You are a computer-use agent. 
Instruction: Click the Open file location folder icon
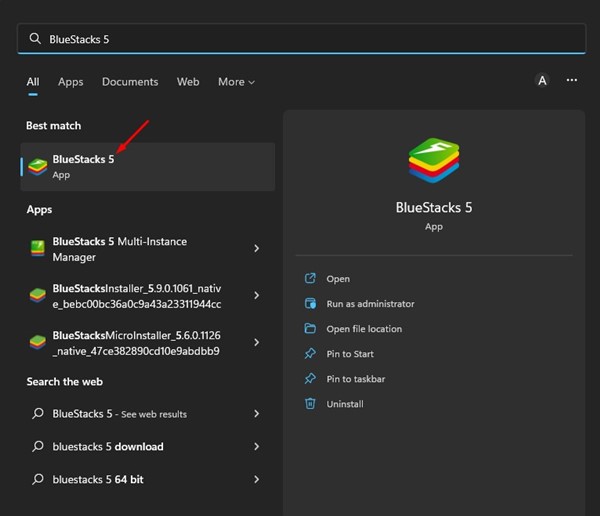[310, 329]
